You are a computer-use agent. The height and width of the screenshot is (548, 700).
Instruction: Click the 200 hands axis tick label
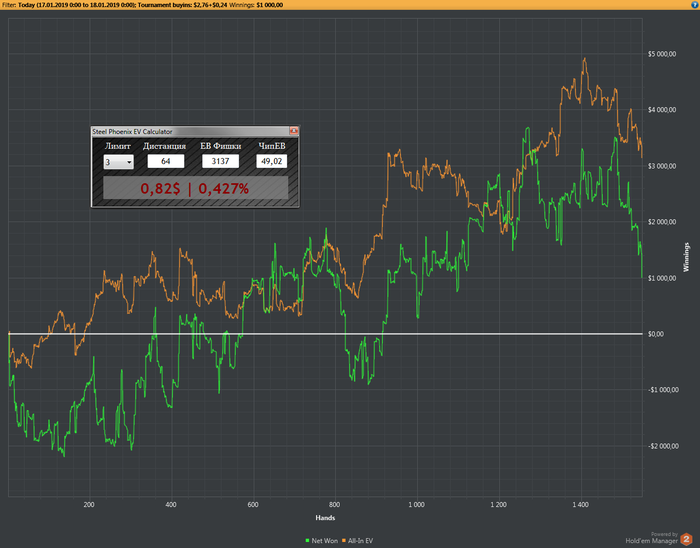89,504
